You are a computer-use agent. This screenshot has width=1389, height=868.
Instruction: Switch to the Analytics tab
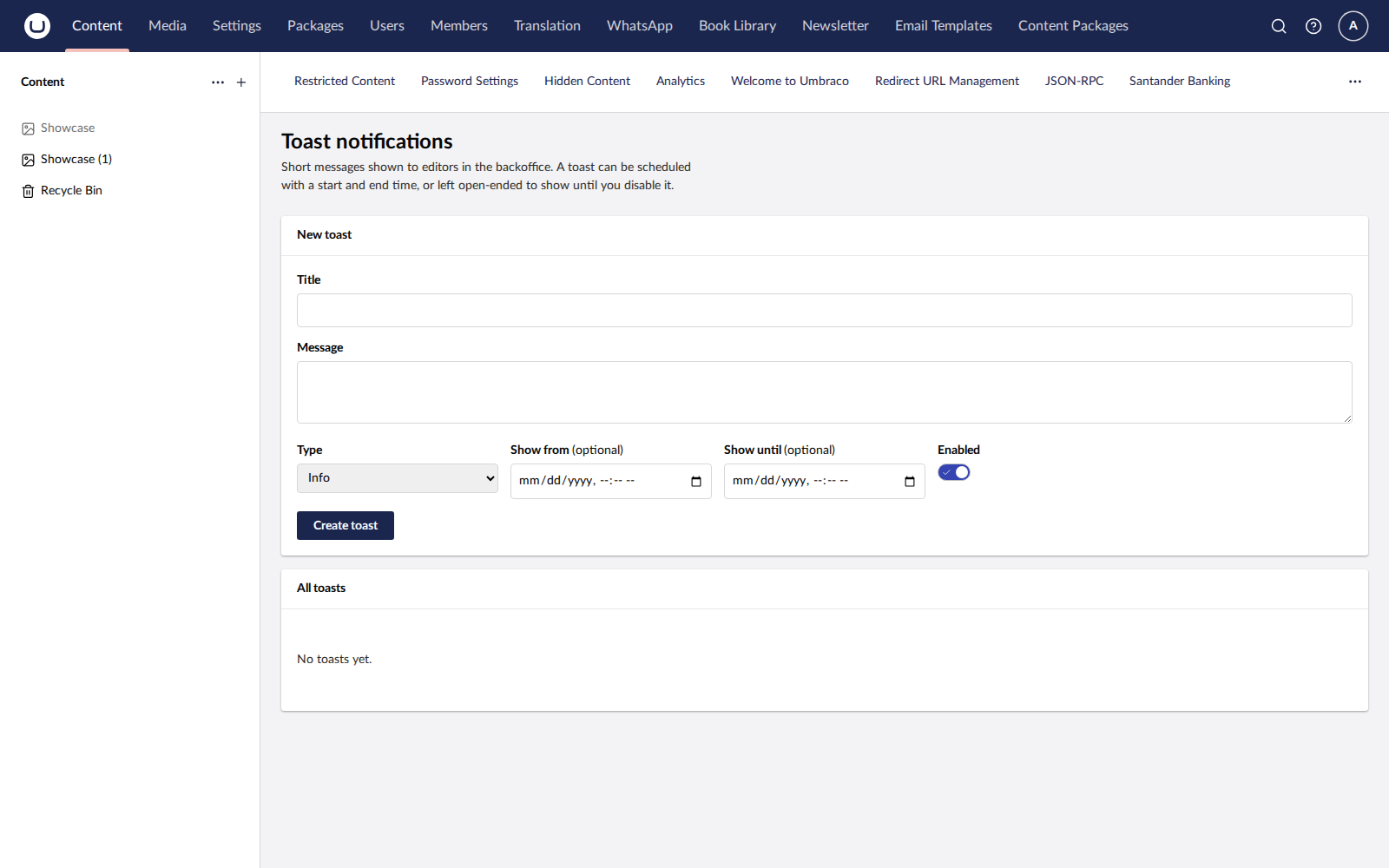[x=681, y=81]
